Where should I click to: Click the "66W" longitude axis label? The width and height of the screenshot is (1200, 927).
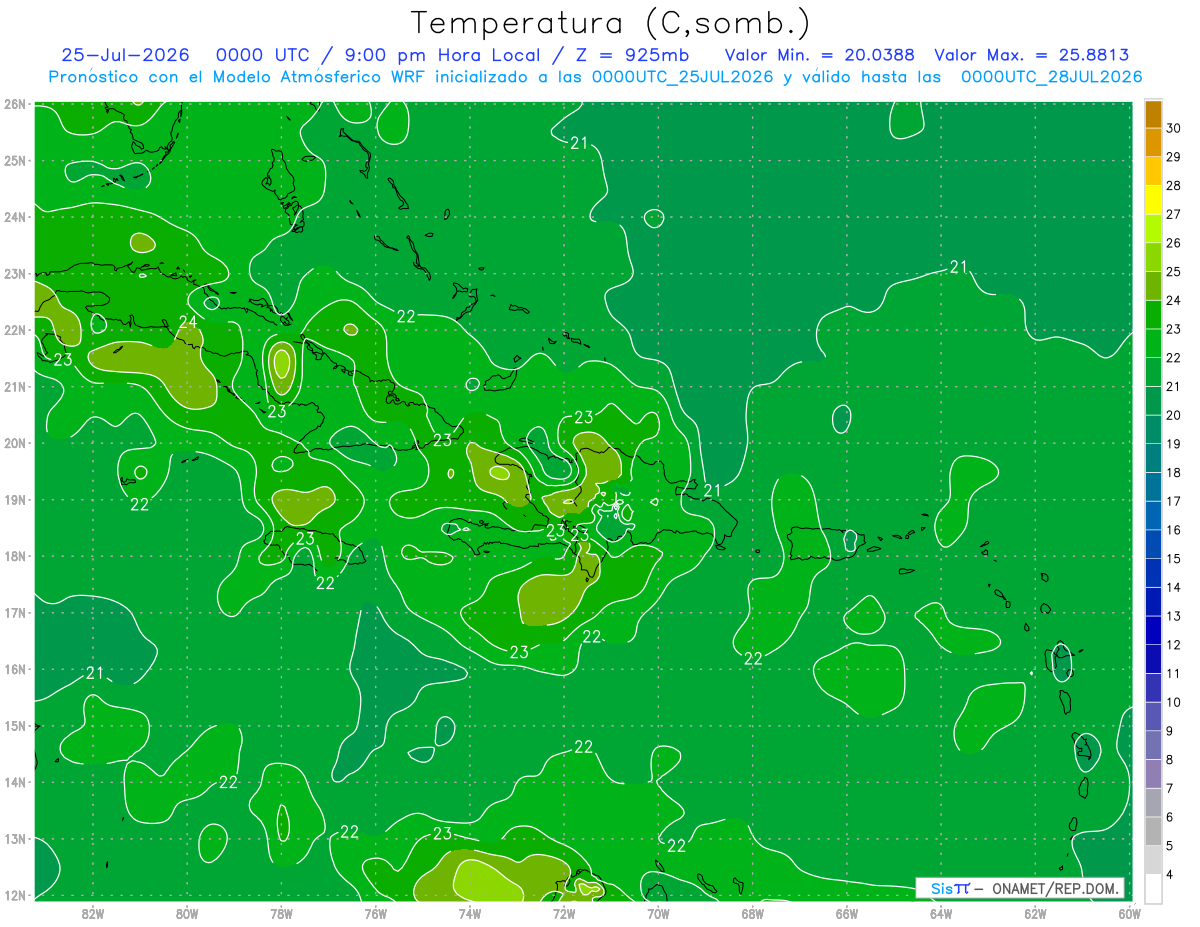pos(847,913)
